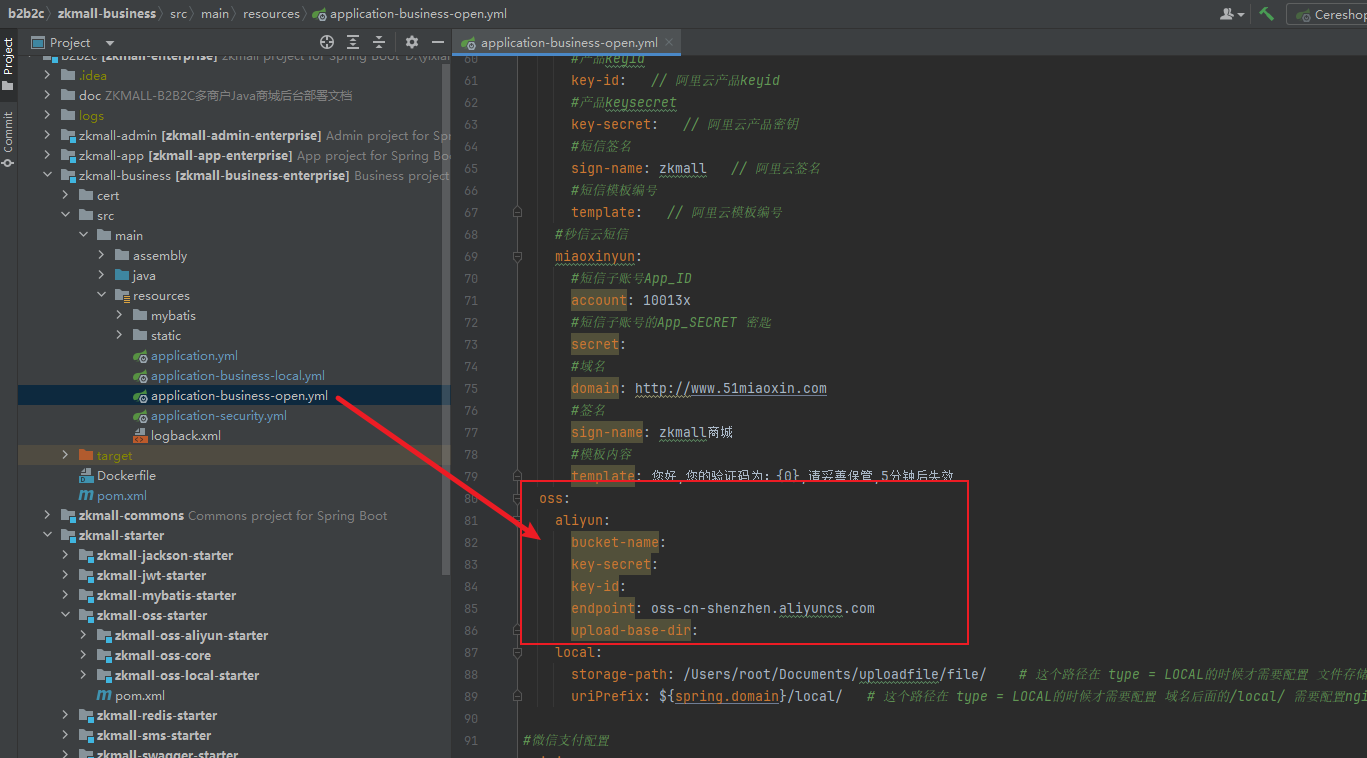Click the Expand All icon in Project panel

tap(353, 42)
